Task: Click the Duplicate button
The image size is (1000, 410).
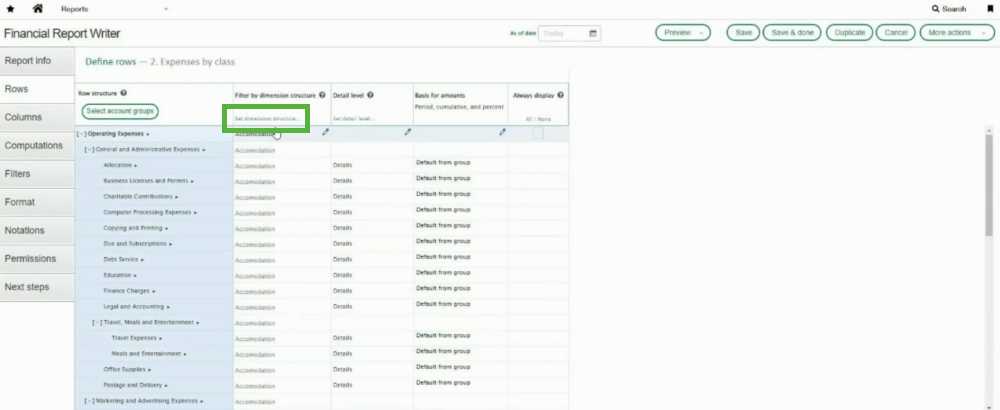Action: tap(849, 33)
